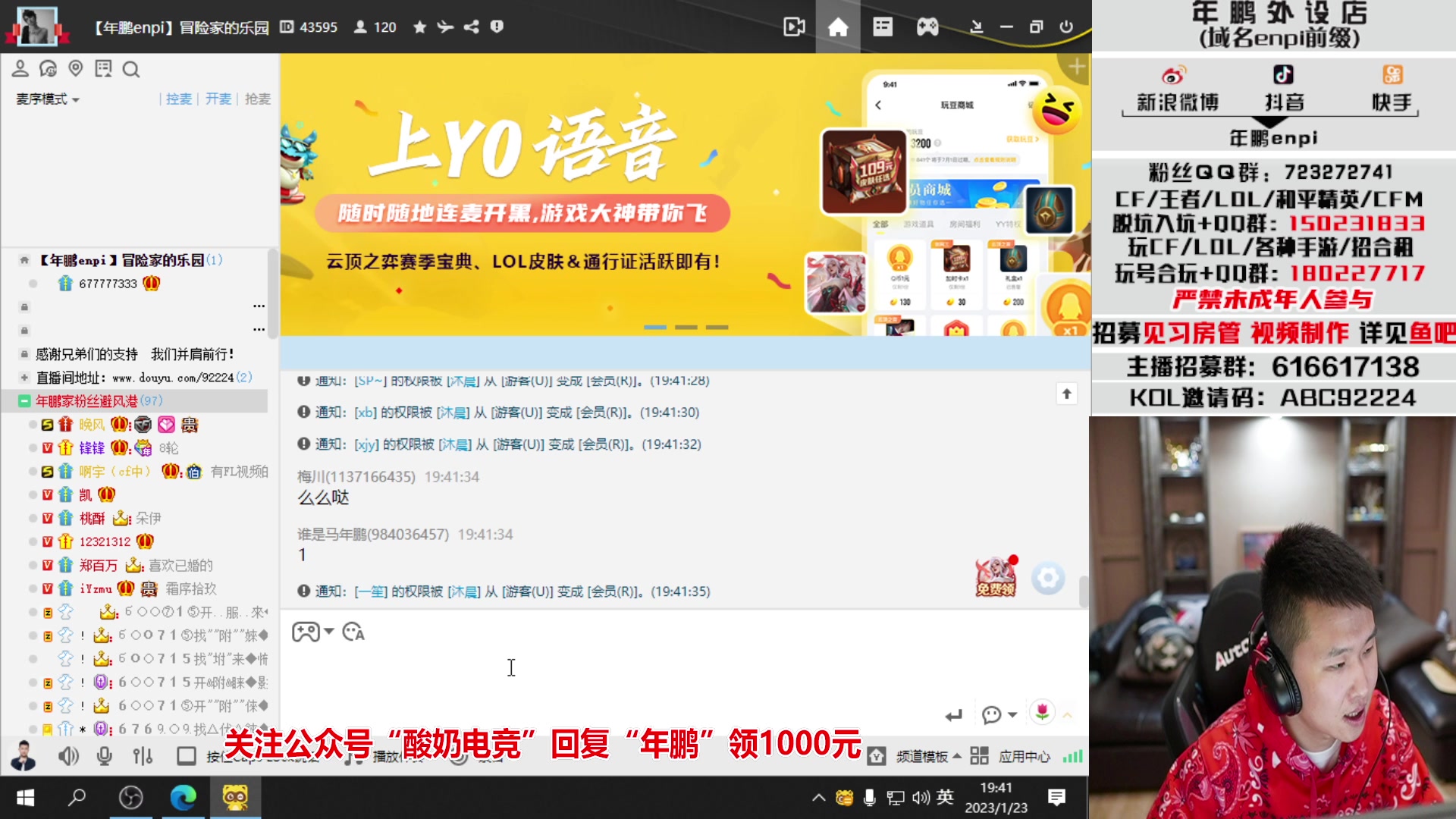
Task: Select user 677777333 in channel tree
Action: click(108, 284)
